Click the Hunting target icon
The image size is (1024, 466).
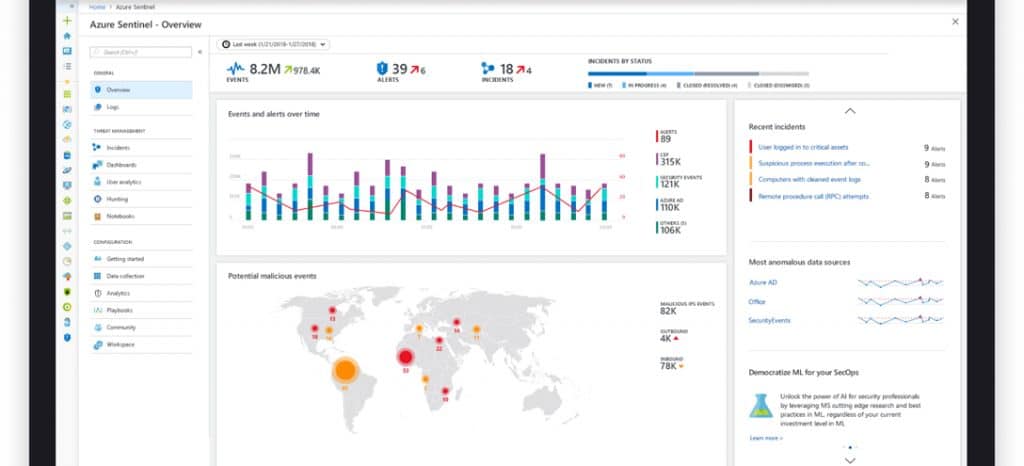pyautogui.click(x=97, y=199)
